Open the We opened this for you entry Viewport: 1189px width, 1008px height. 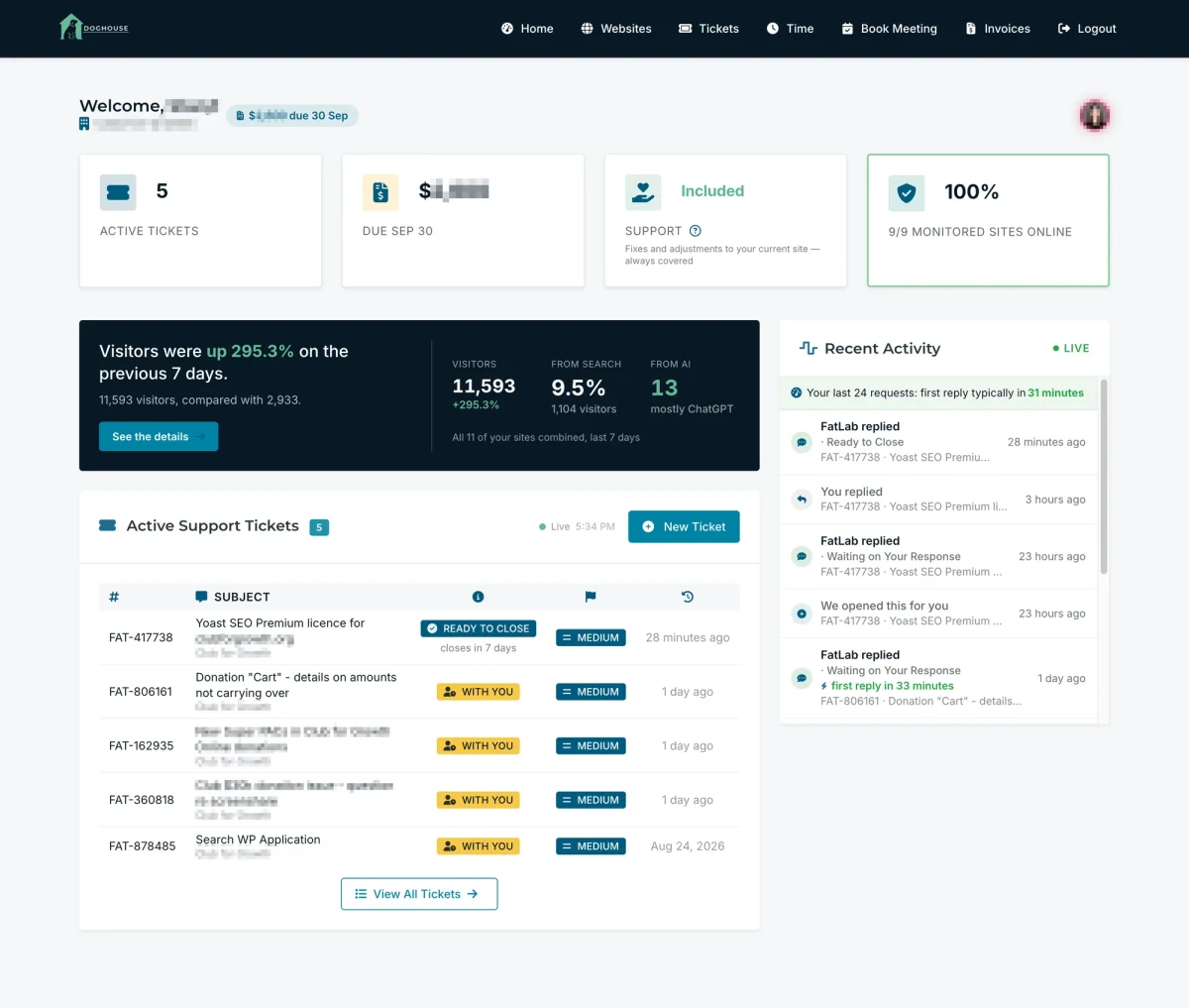point(939,614)
